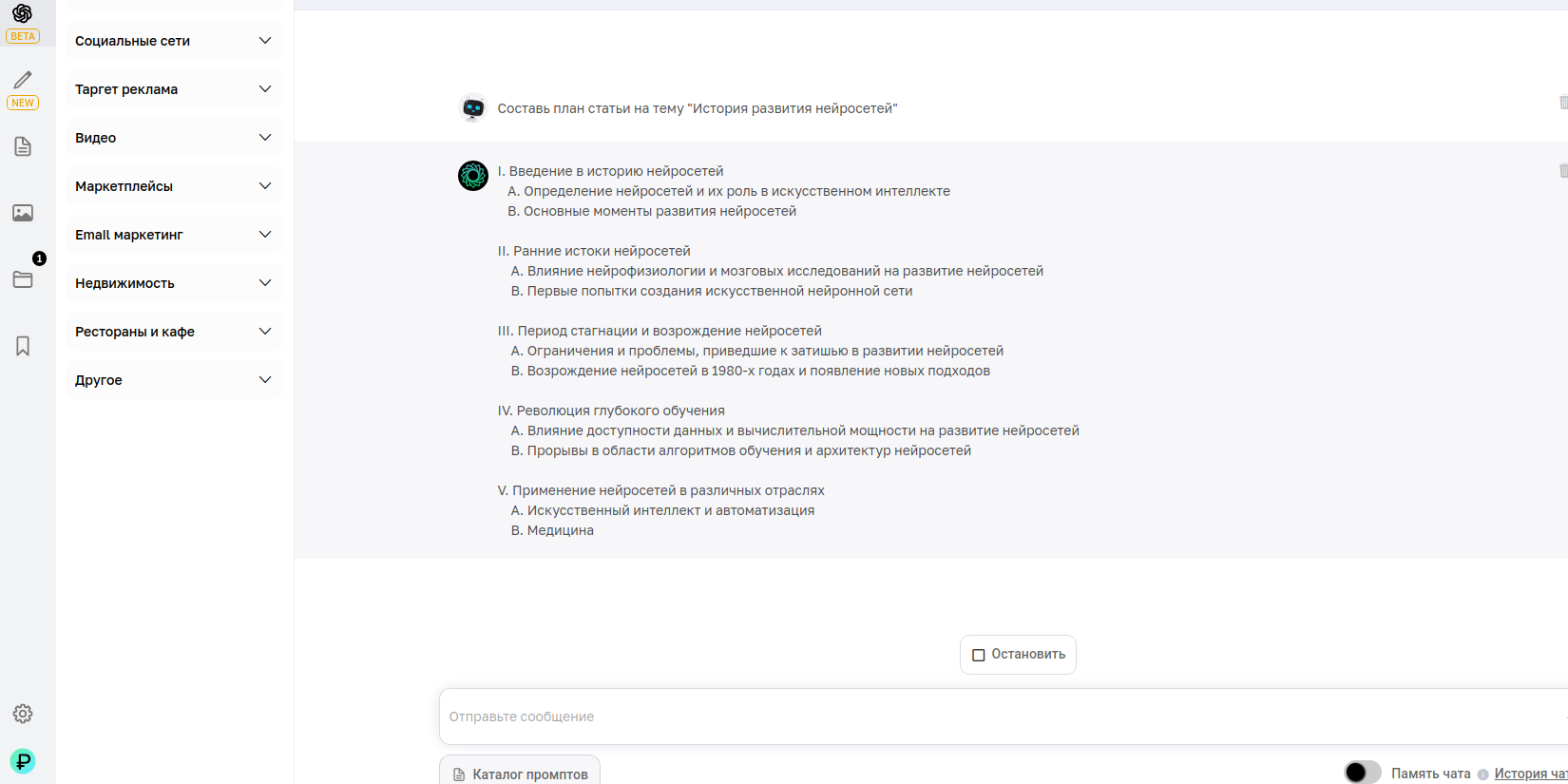Open the folder icon with notification badge
This screenshot has height=784, width=1568.
(23, 279)
